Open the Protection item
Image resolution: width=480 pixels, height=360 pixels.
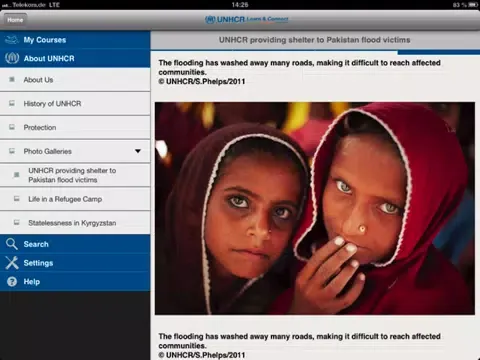[x=75, y=128]
